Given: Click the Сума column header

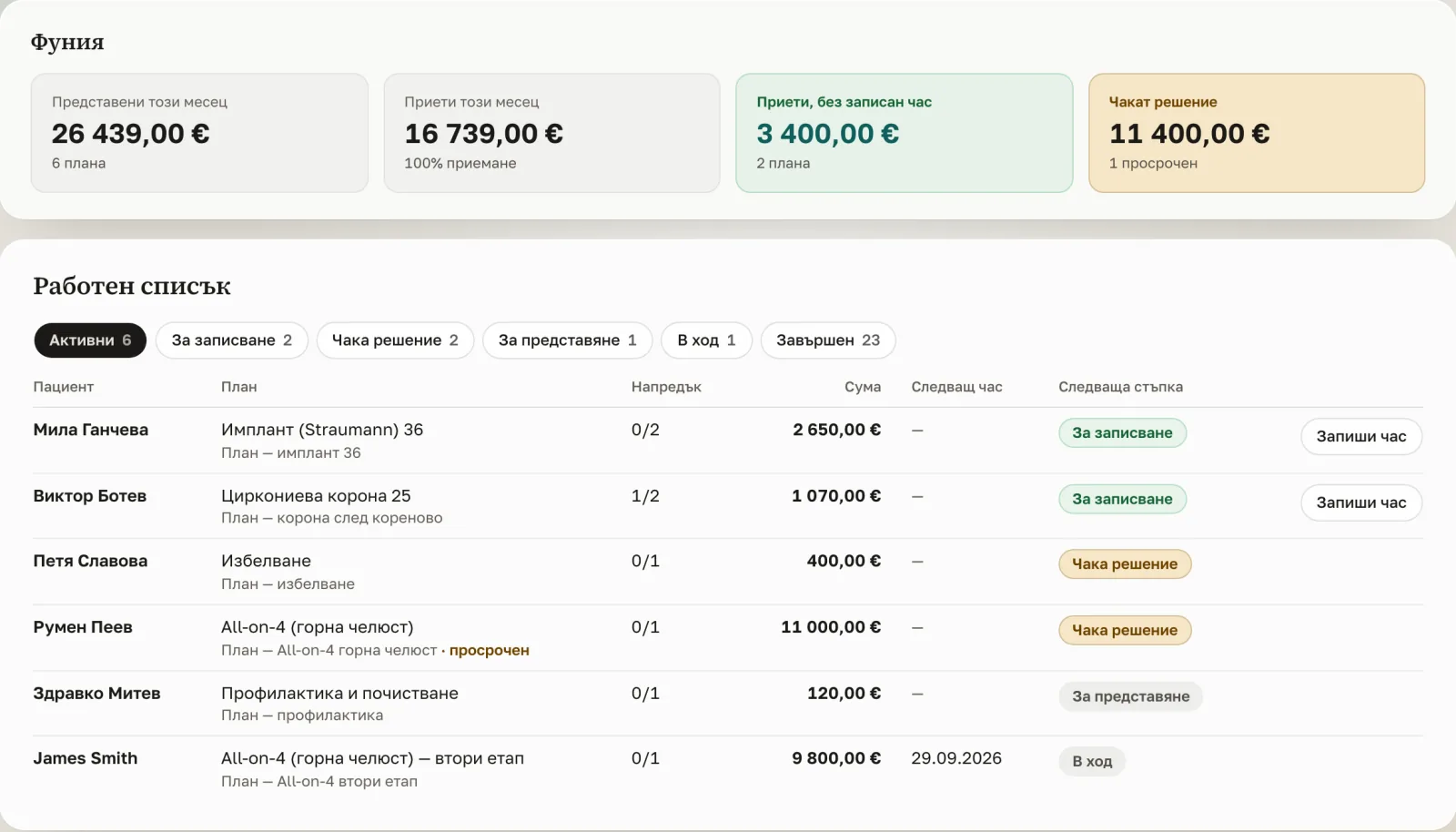Looking at the screenshot, I should pyautogui.click(x=863, y=387).
